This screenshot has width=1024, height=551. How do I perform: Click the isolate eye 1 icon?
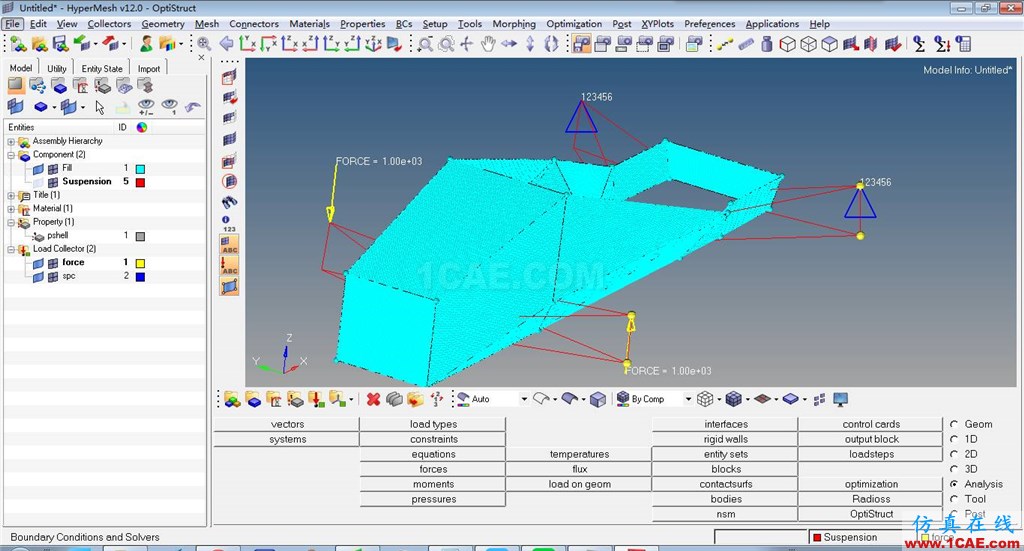170,106
